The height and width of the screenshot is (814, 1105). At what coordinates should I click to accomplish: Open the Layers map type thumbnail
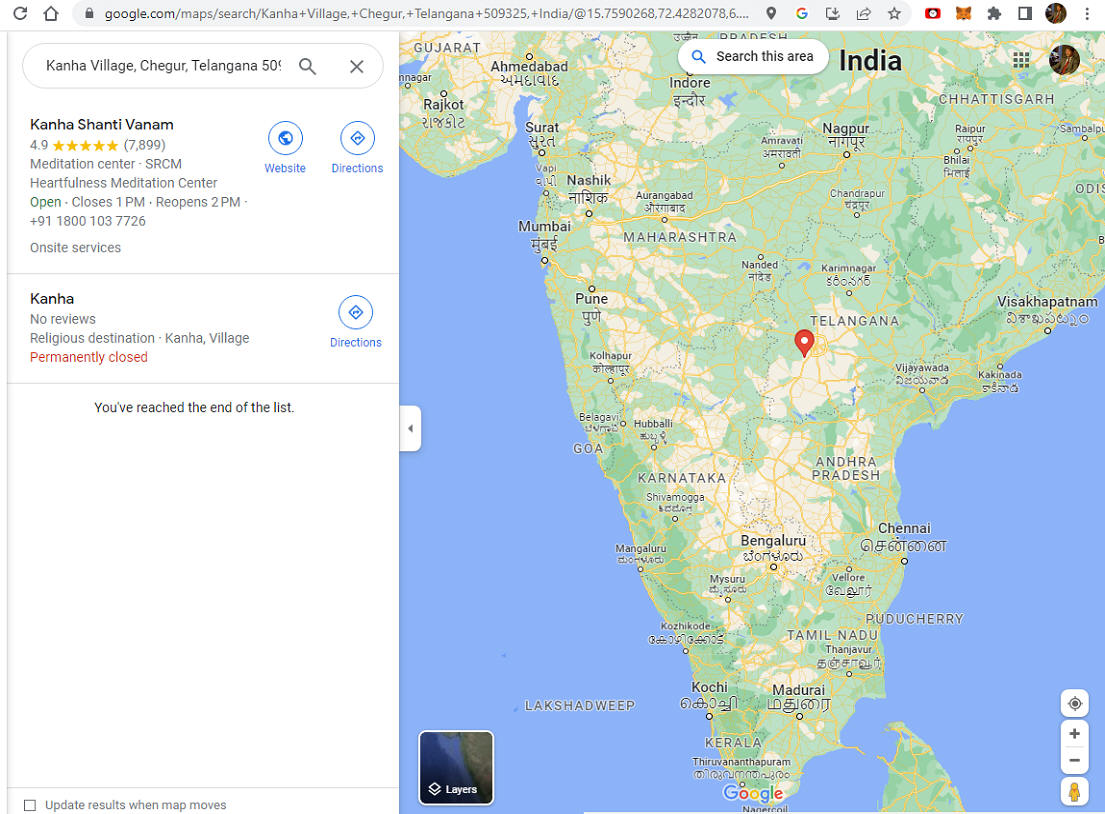click(456, 767)
